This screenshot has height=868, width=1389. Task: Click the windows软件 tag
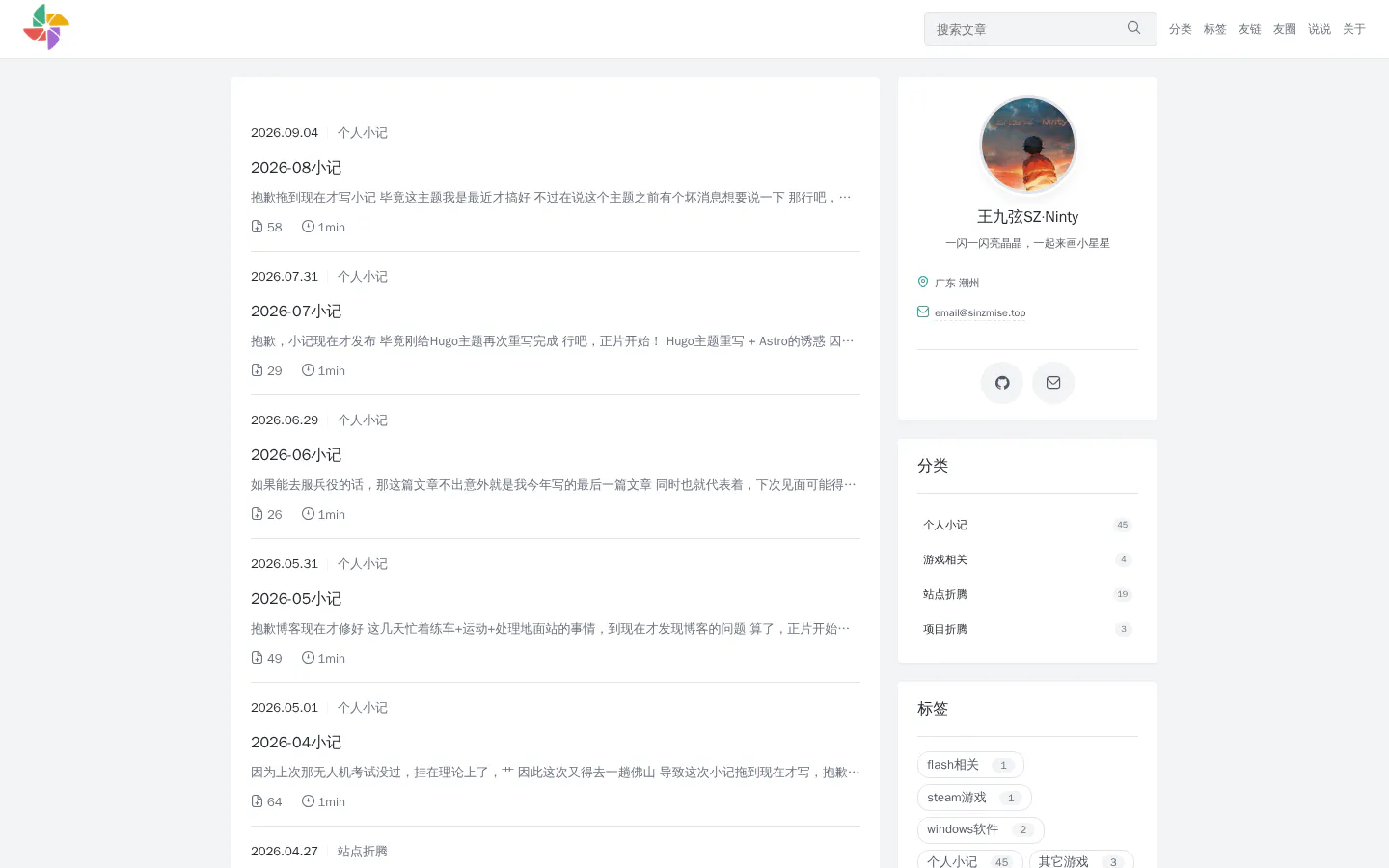pyautogui.click(x=981, y=829)
